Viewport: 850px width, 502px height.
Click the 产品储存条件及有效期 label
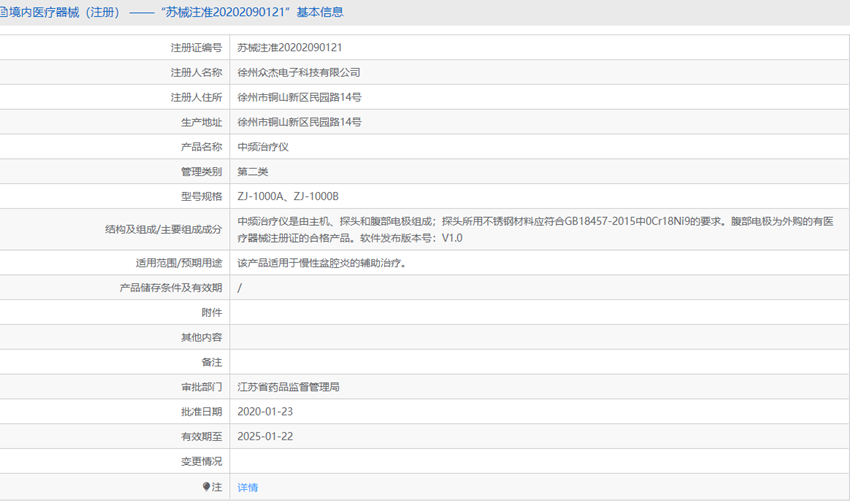(171, 288)
